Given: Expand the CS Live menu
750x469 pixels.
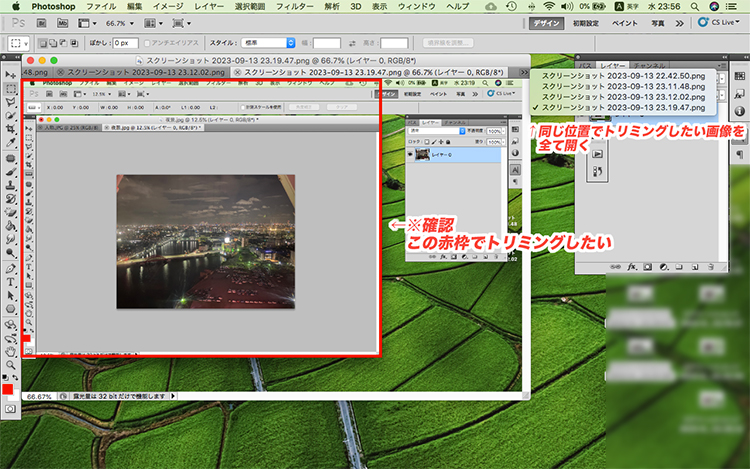Looking at the screenshot, I should [x=718, y=22].
